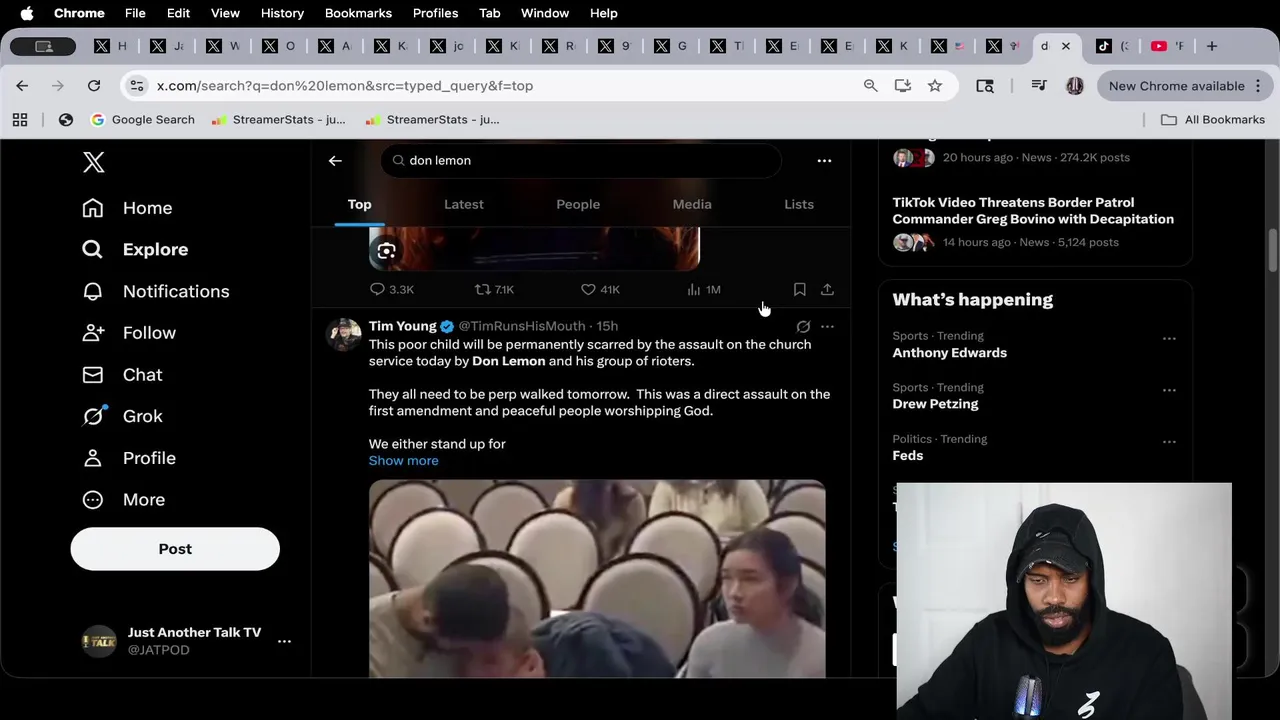Screen dimensions: 1280x720
Task: Click Chrome back navigation arrow
Action: click(22, 86)
